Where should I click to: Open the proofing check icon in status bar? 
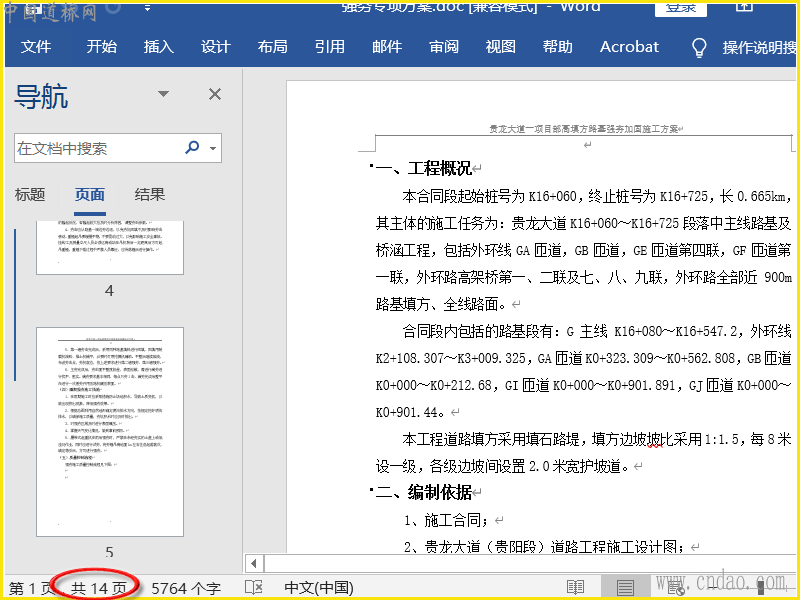(254, 588)
